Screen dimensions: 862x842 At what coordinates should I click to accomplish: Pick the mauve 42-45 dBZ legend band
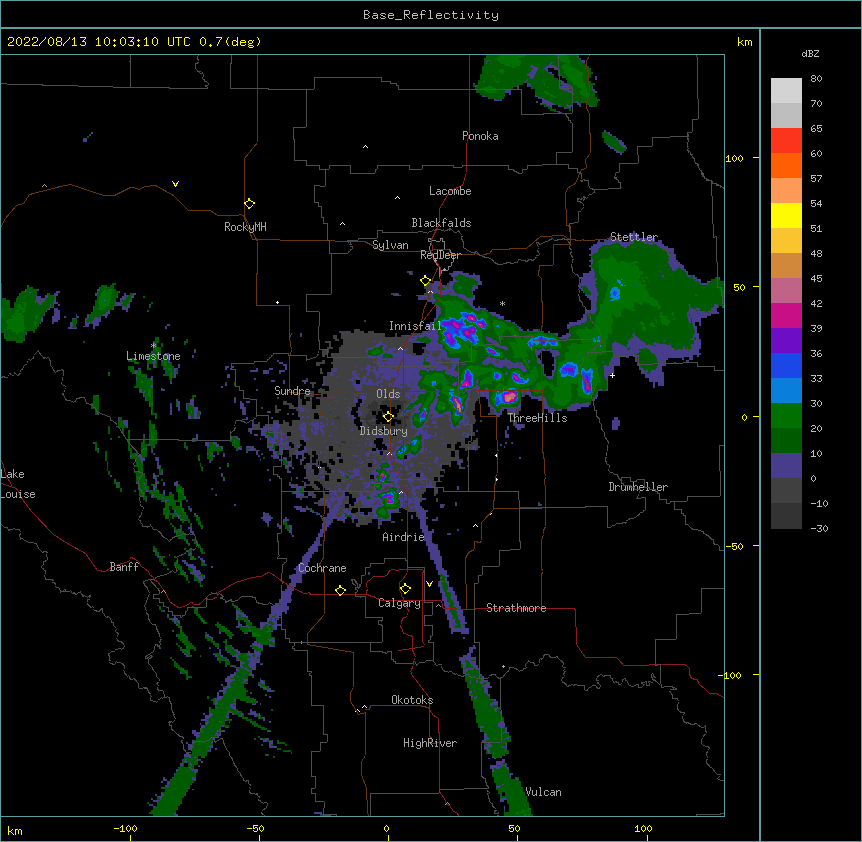pyautogui.click(x=786, y=291)
